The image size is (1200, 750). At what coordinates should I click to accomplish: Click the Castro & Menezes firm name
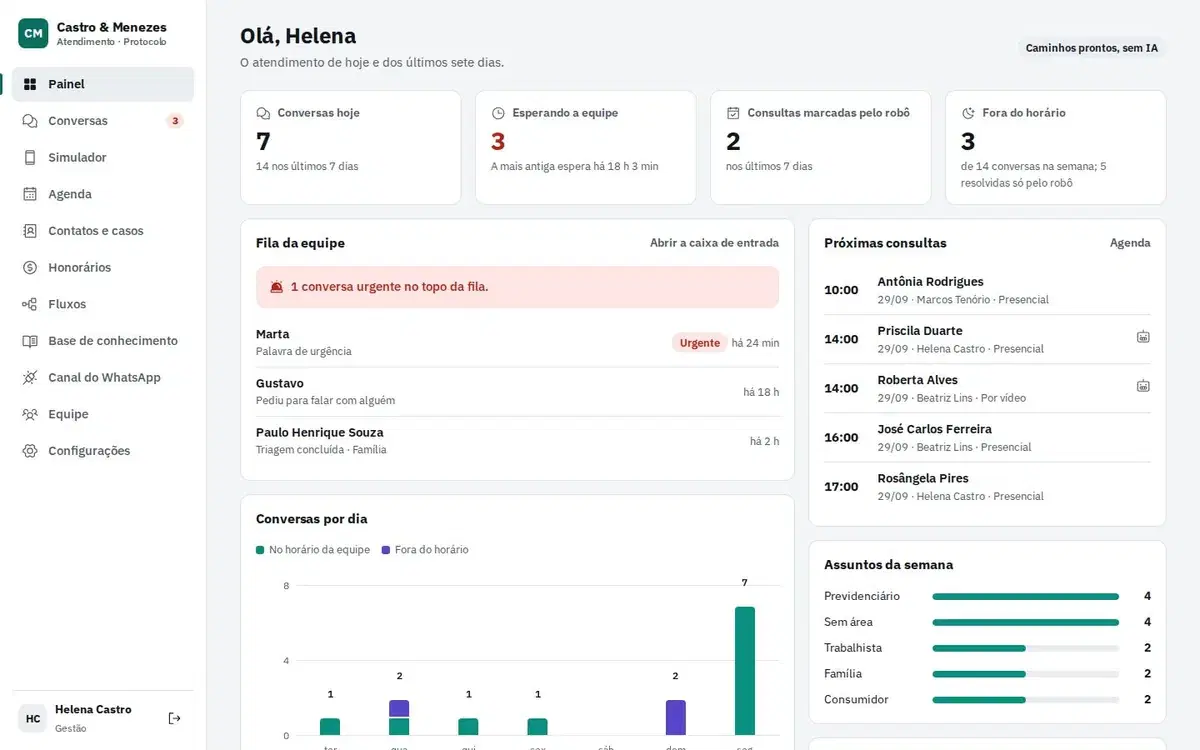point(112,27)
